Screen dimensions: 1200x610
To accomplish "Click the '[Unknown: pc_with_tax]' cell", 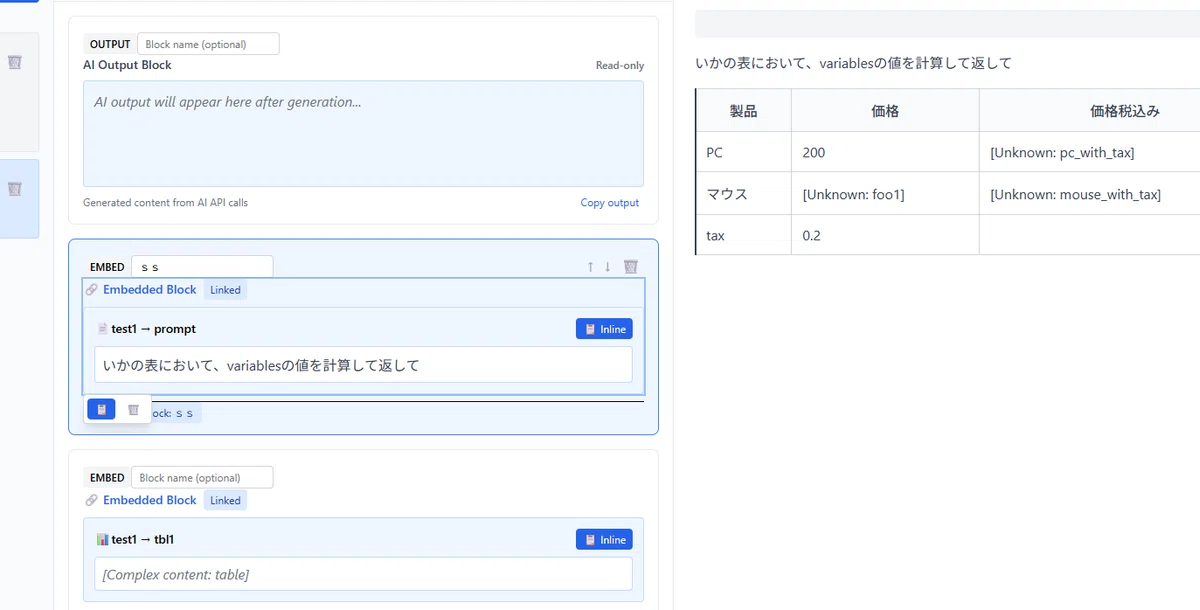I will tap(1062, 153).
